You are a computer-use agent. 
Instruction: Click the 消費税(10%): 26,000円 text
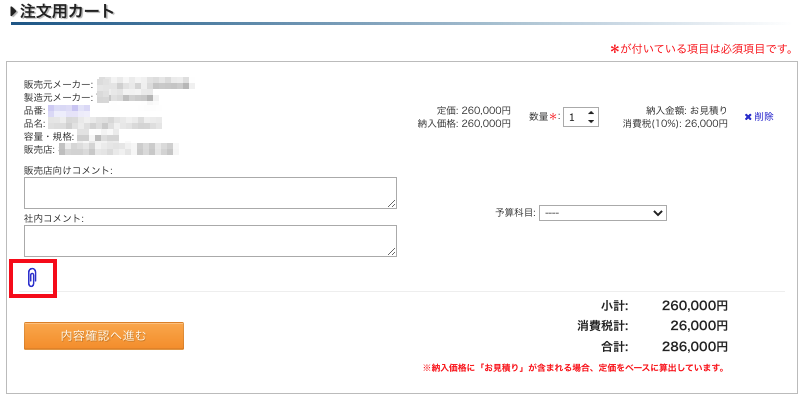(x=675, y=123)
